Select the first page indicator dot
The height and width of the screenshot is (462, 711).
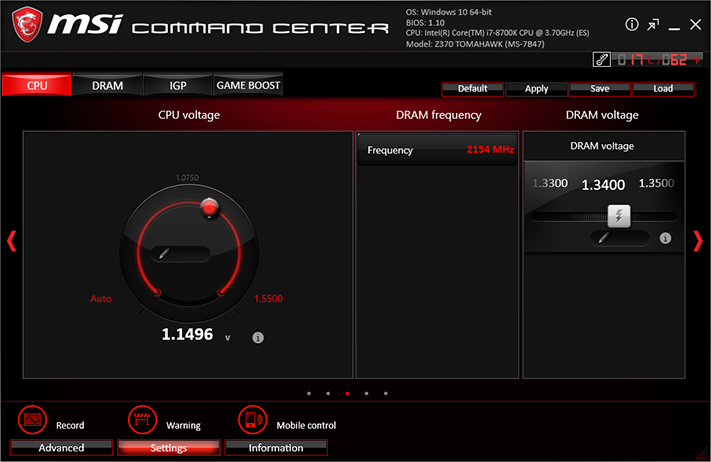(x=309, y=394)
